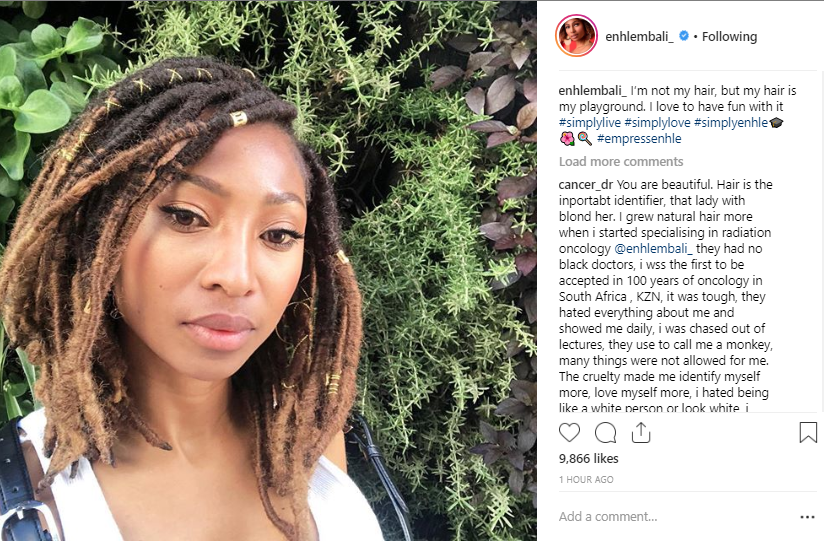Open the enhlembali_ username in the header
This screenshot has height=541, width=824.
coord(639,36)
